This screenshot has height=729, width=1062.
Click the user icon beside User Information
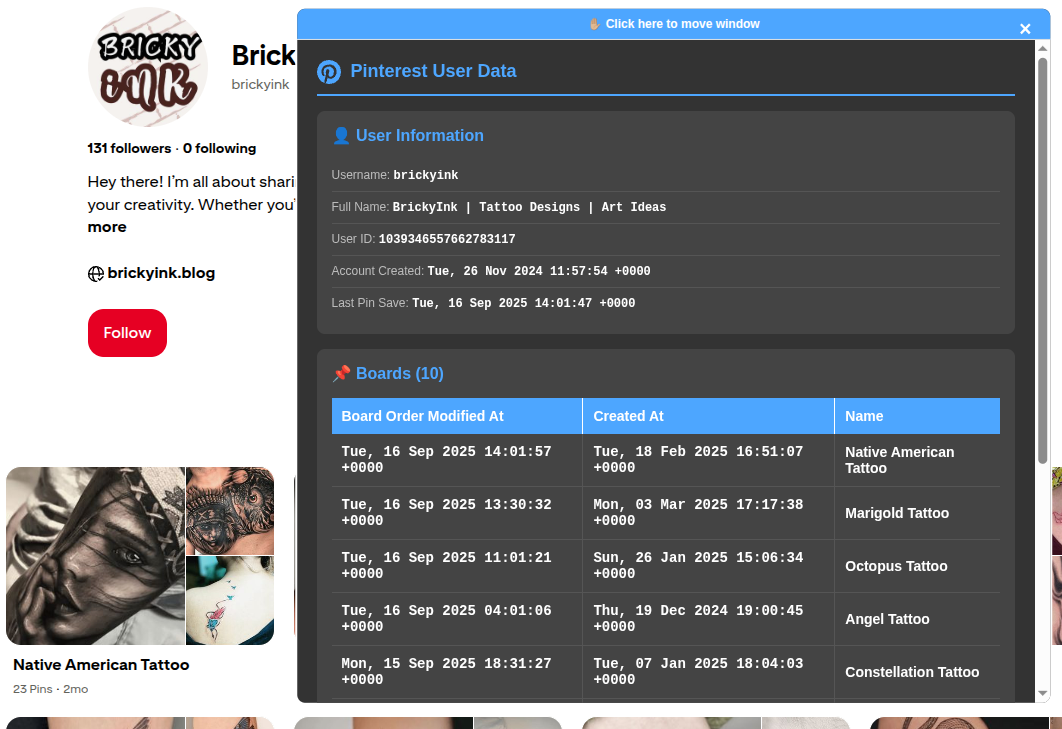(x=341, y=136)
